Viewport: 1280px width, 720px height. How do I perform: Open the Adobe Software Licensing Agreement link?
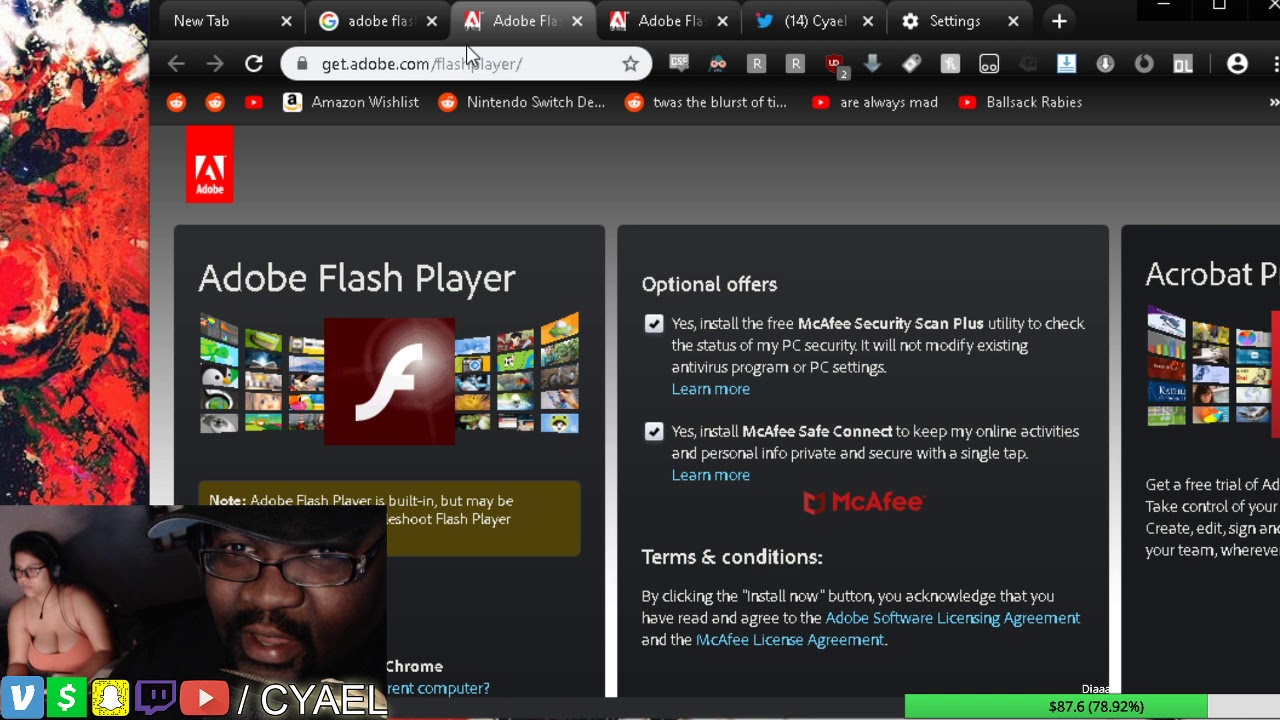tap(952, 618)
